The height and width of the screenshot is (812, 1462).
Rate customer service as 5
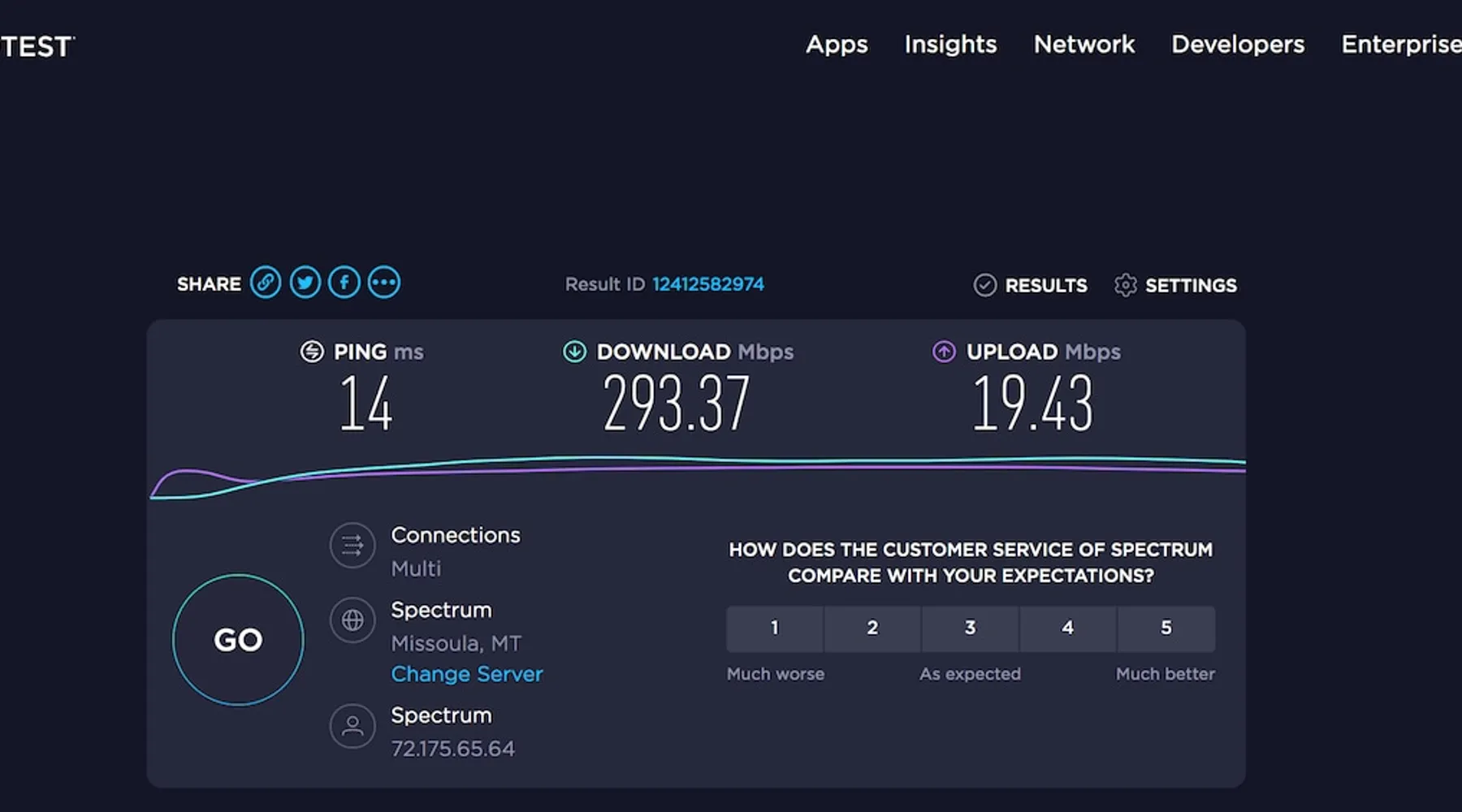click(1166, 628)
